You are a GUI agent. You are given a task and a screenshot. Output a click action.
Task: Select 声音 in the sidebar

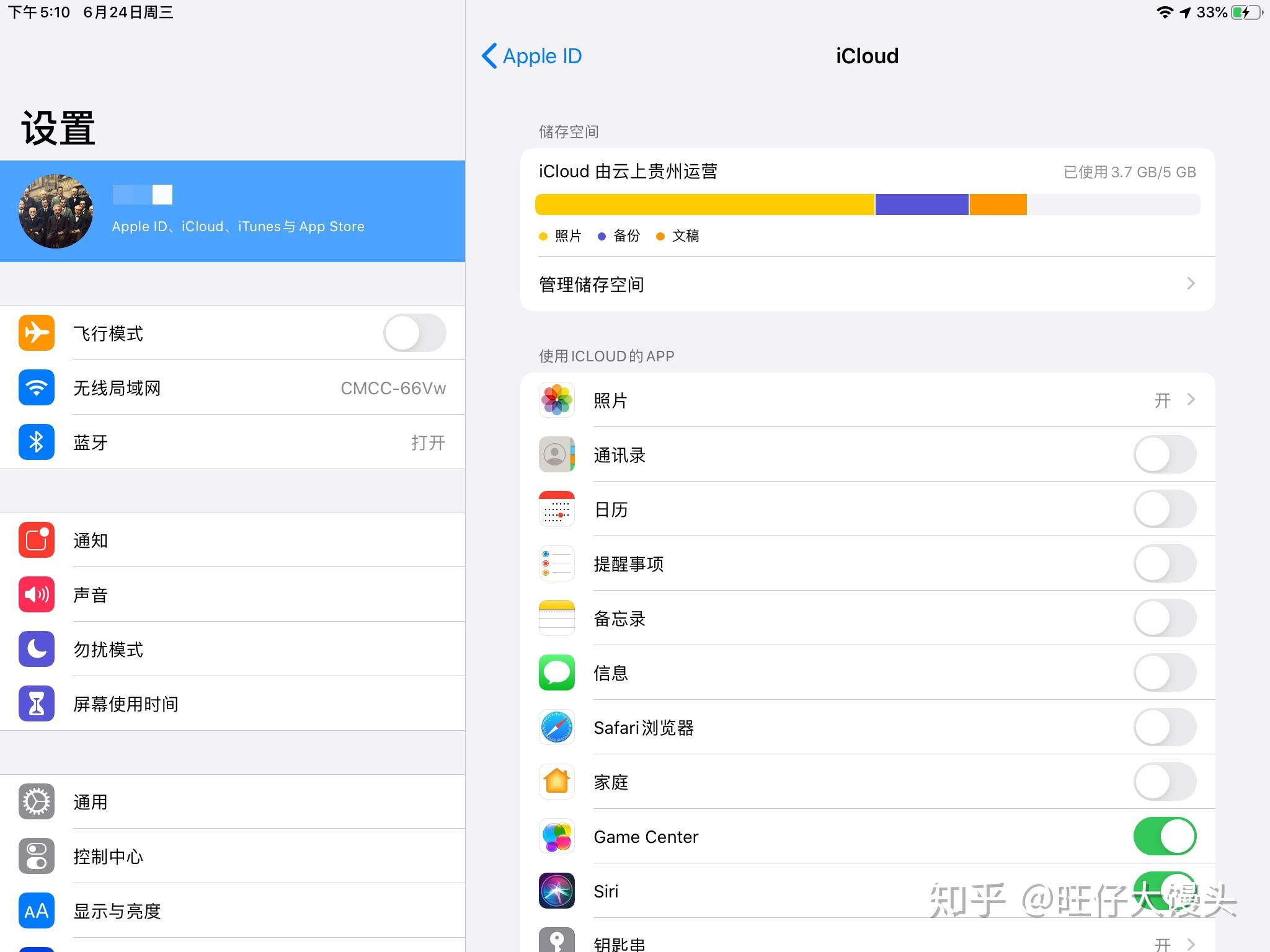233,594
